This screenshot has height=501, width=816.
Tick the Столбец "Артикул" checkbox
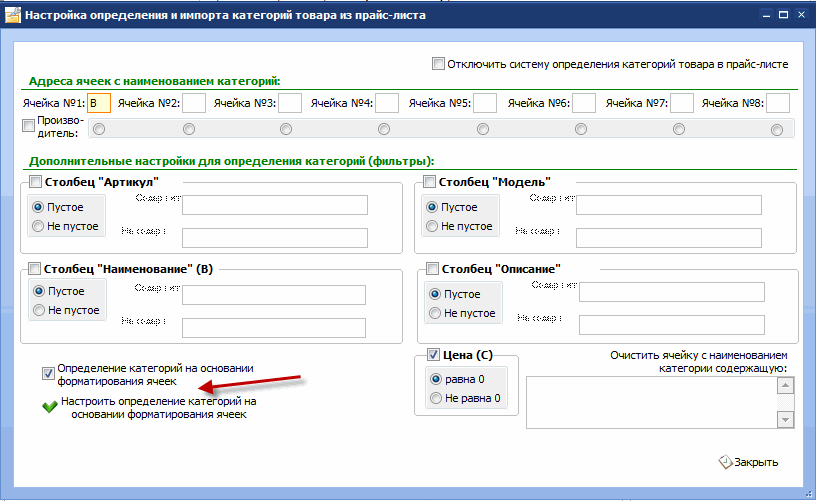(35, 182)
